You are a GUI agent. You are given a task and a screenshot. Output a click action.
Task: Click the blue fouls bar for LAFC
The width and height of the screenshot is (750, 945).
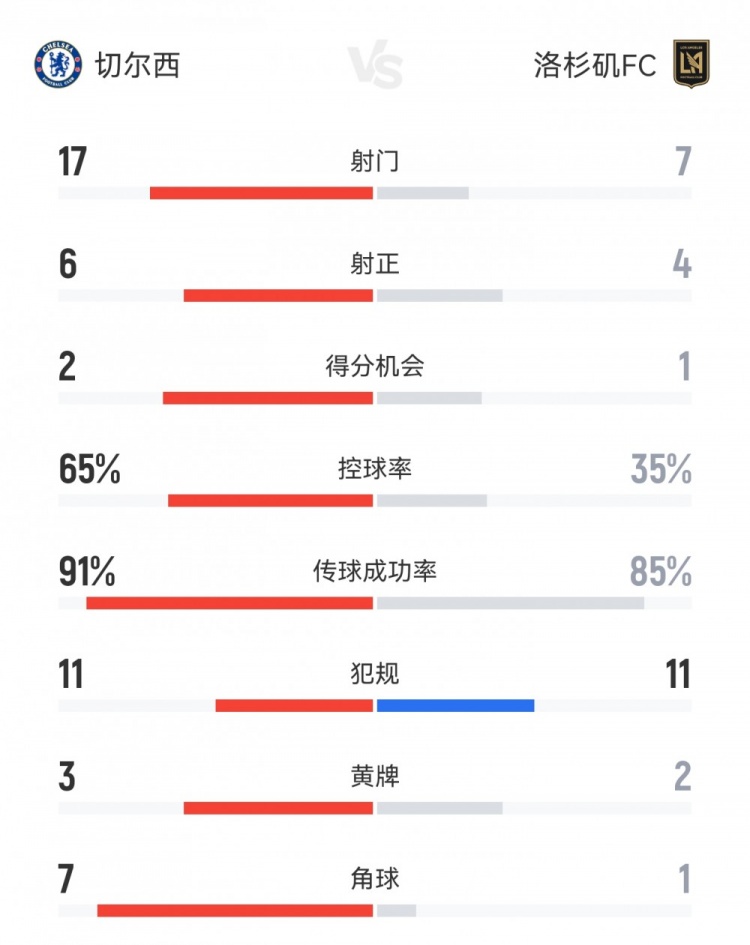click(x=455, y=705)
